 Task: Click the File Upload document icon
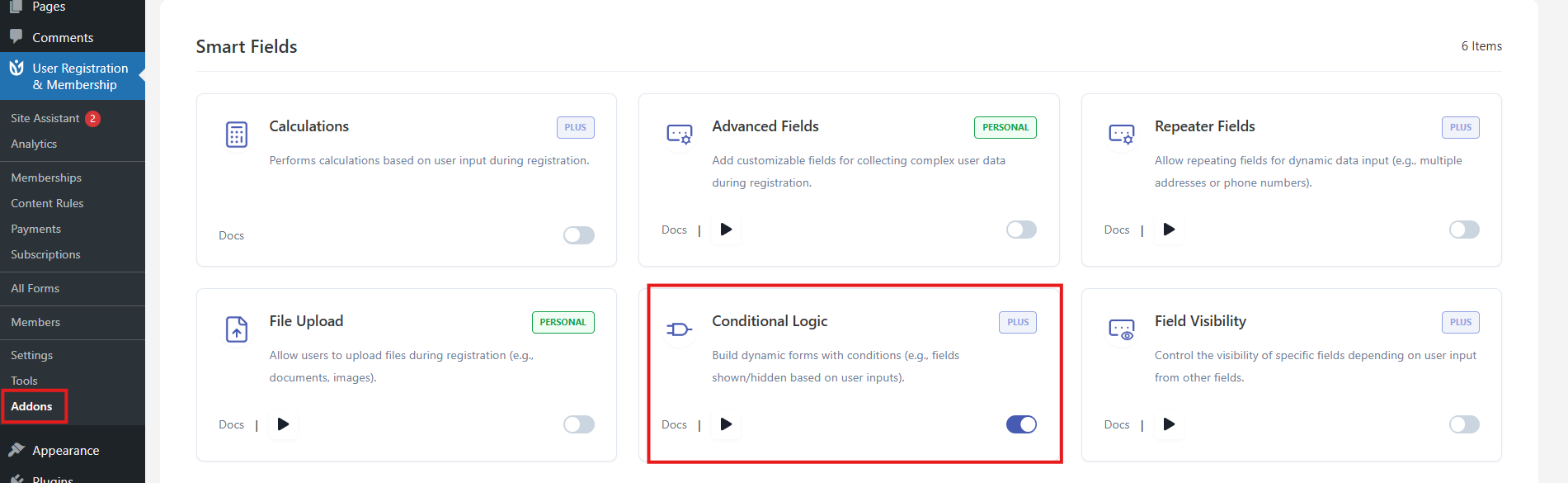(x=237, y=329)
